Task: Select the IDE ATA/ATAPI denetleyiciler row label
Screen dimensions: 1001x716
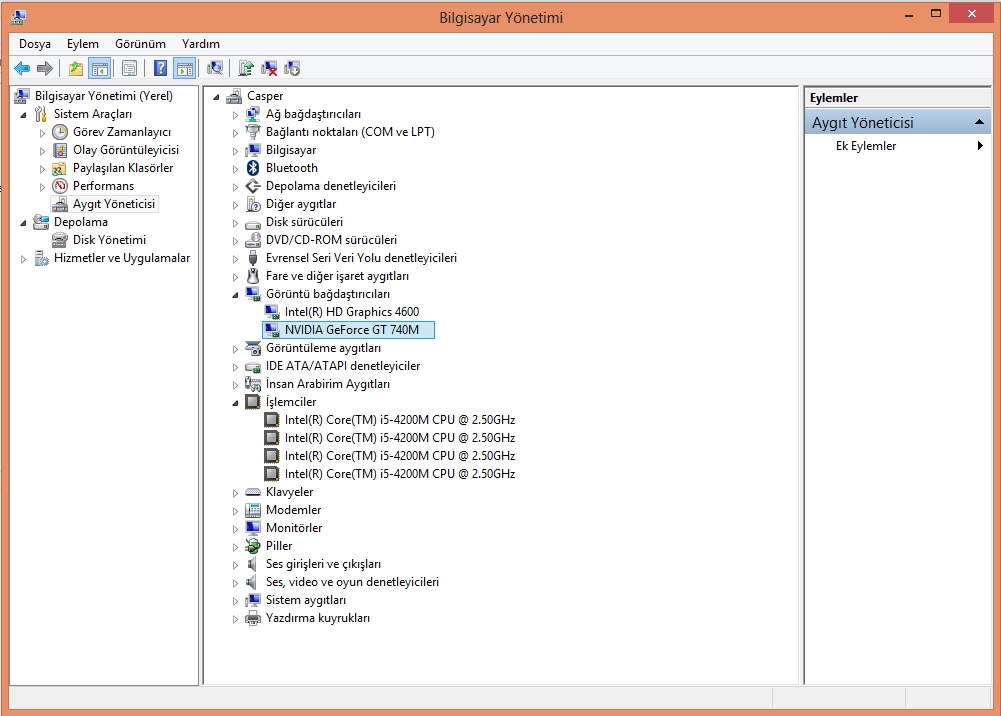Action: (x=343, y=366)
